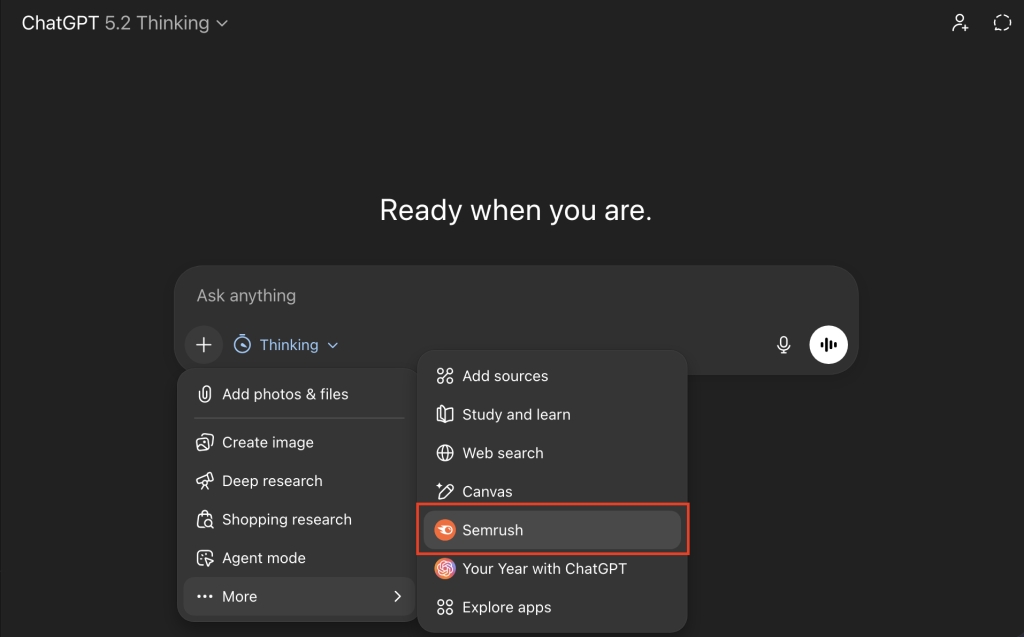Launch voice mode with the waveform button
The width and height of the screenshot is (1024, 637).
[x=828, y=345]
